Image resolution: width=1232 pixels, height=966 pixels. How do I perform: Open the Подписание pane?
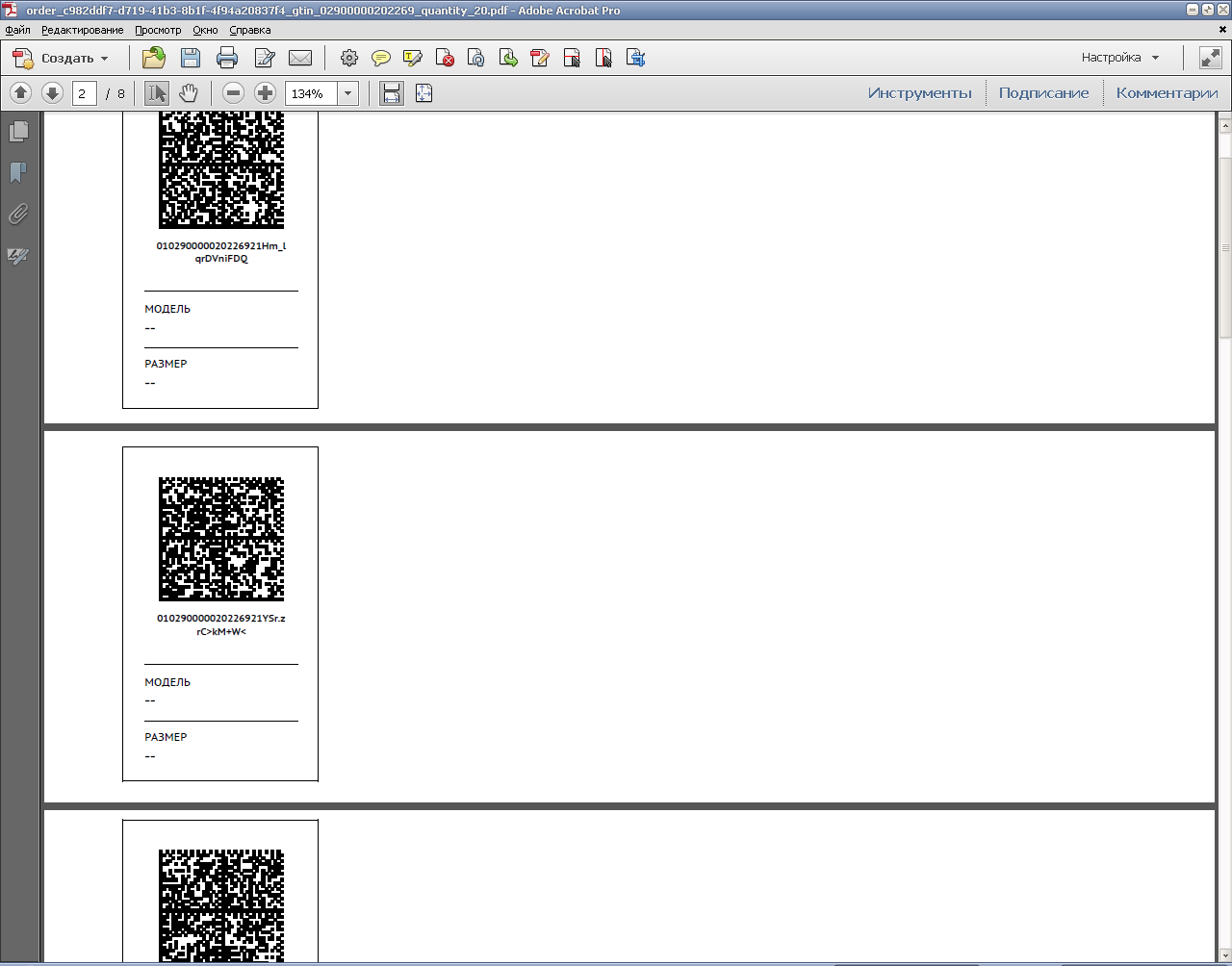pyautogui.click(x=1043, y=93)
